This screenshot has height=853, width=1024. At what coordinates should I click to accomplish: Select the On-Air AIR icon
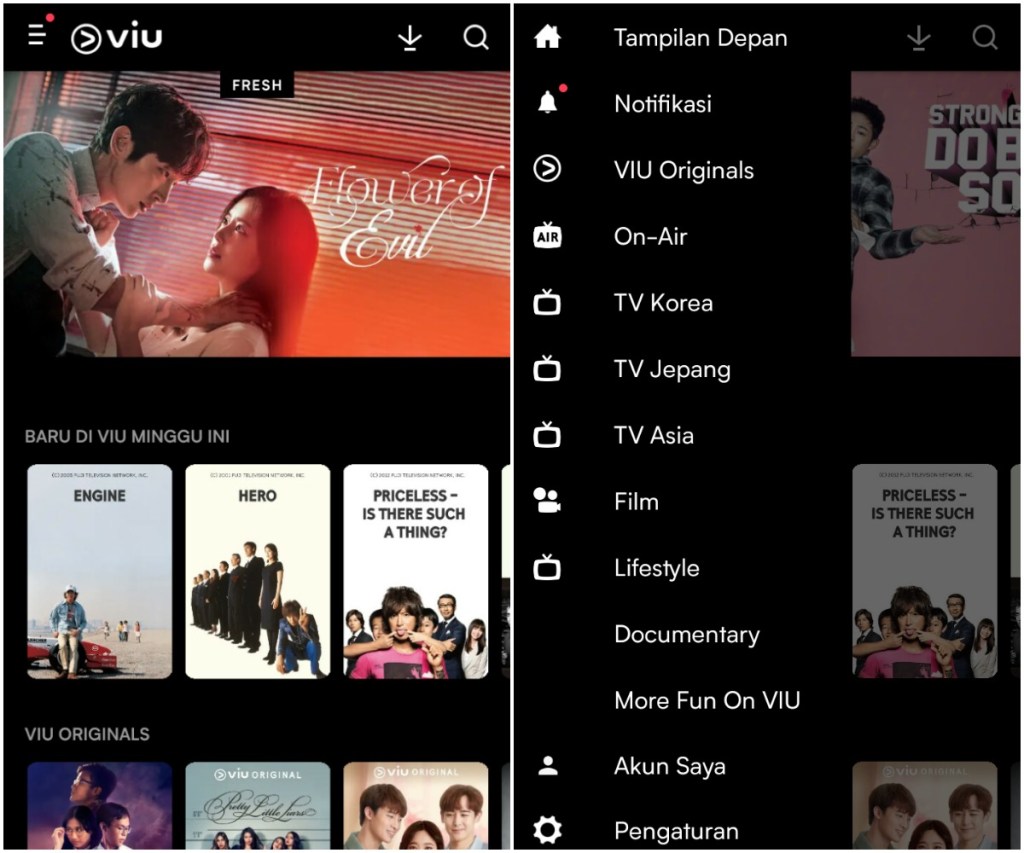[547, 236]
